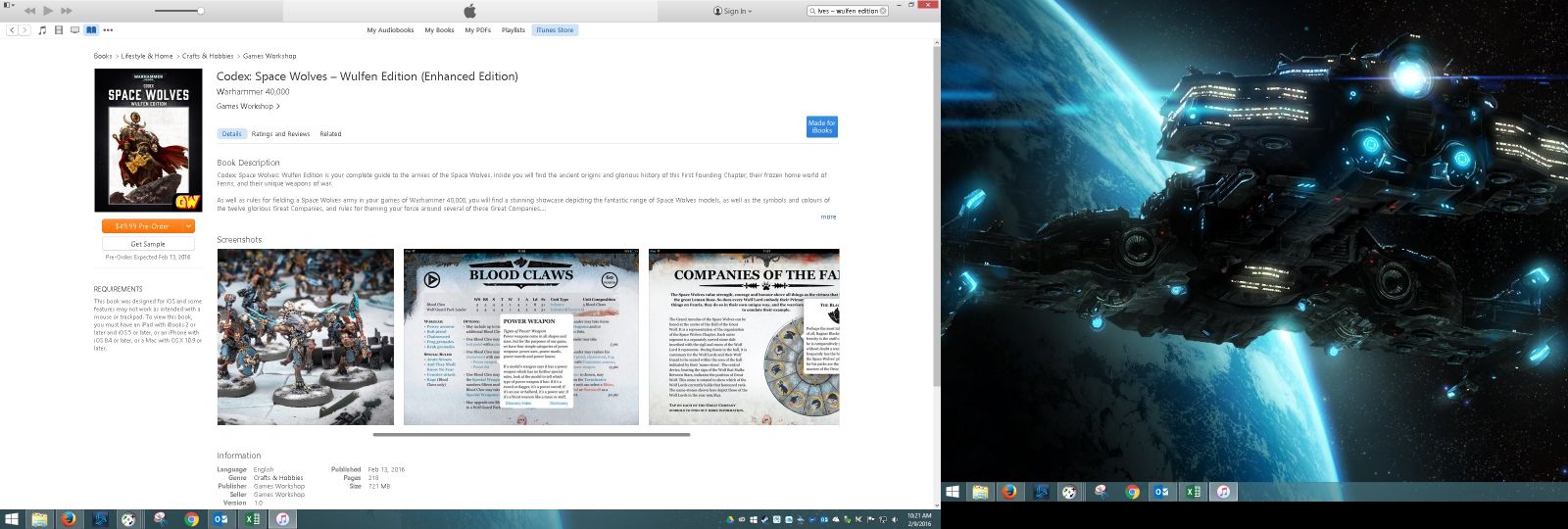Open iTunes on the clock taskbar

tap(282, 519)
